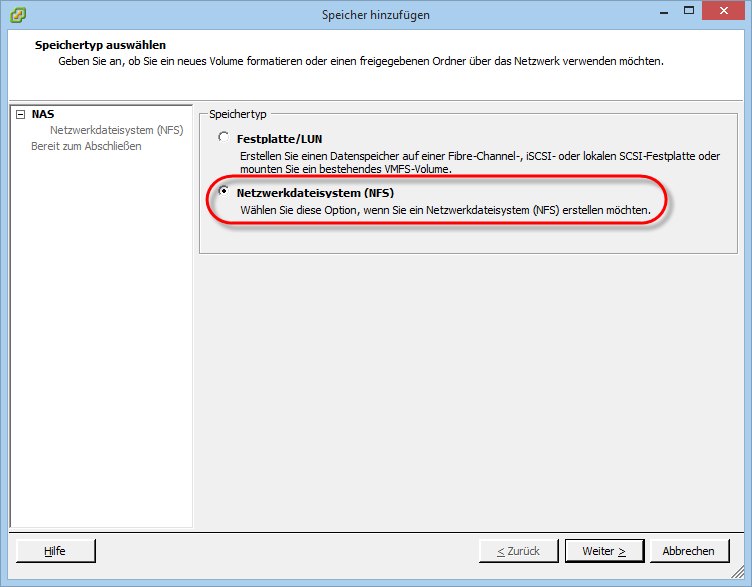Click the Speicher hinzufügen title bar text
752x587 pixels.
pyautogui.click(x=375, y=14)
